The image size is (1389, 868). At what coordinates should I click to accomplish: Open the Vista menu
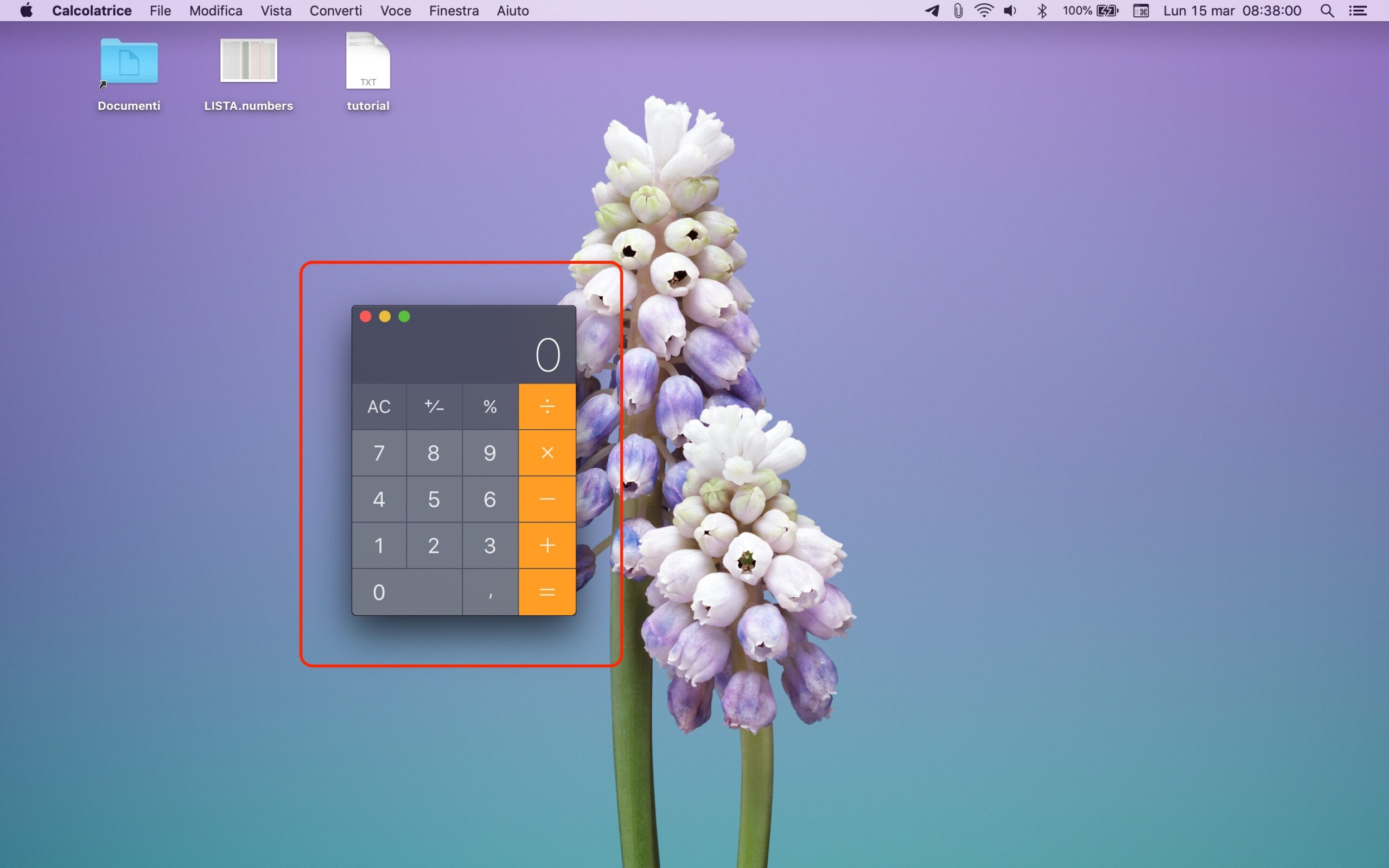point(276,11)
